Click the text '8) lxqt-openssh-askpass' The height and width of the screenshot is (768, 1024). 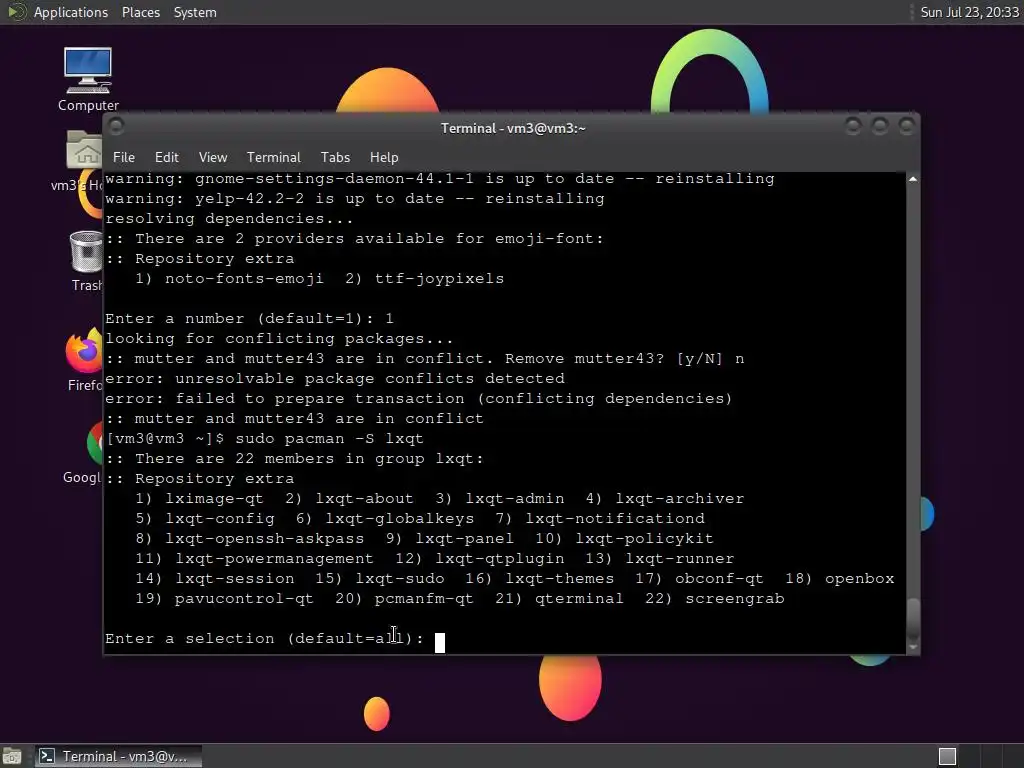[249, 539]
